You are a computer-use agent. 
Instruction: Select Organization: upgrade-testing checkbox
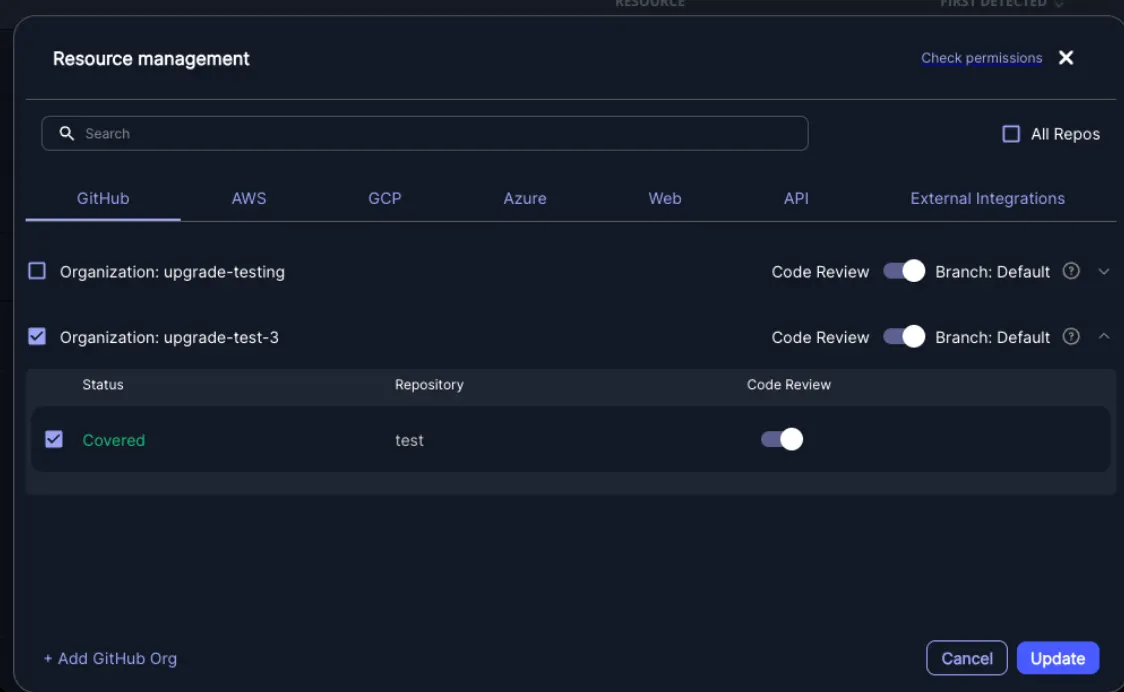point(37,271)
